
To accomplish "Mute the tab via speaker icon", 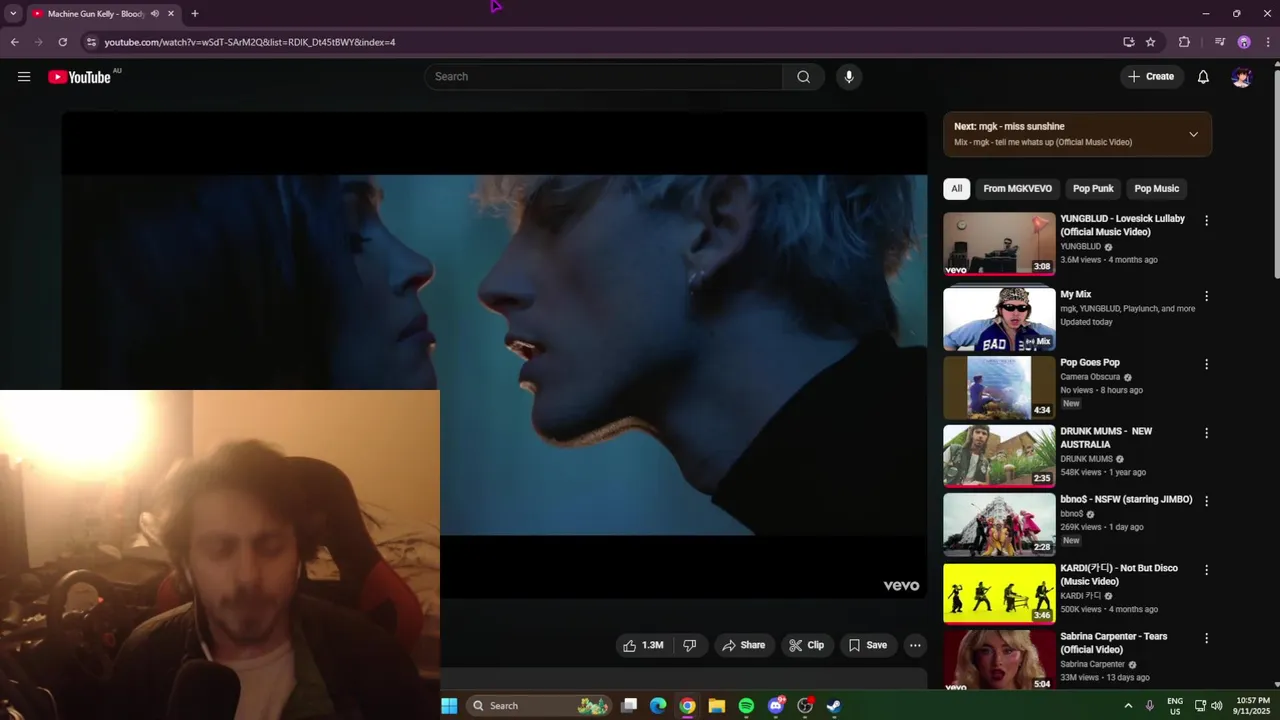I will point(154,14).
